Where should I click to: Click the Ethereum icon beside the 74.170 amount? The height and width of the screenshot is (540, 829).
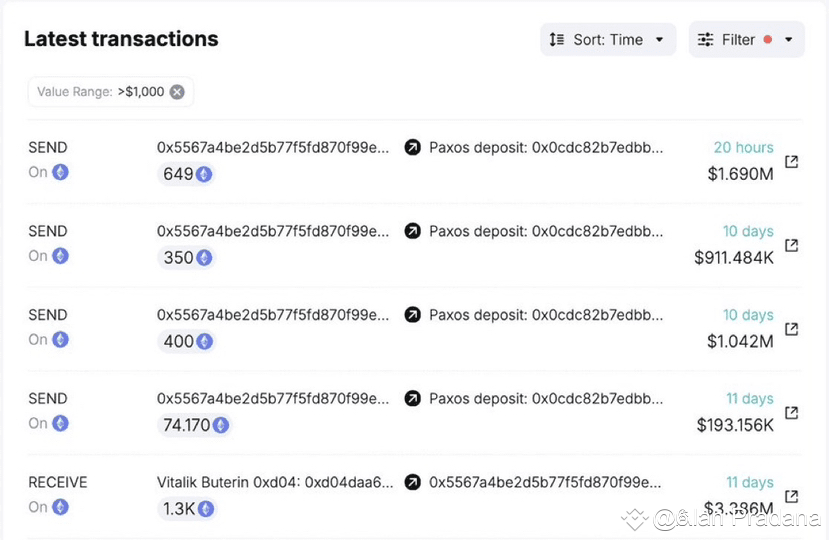(x=220, y=425)
